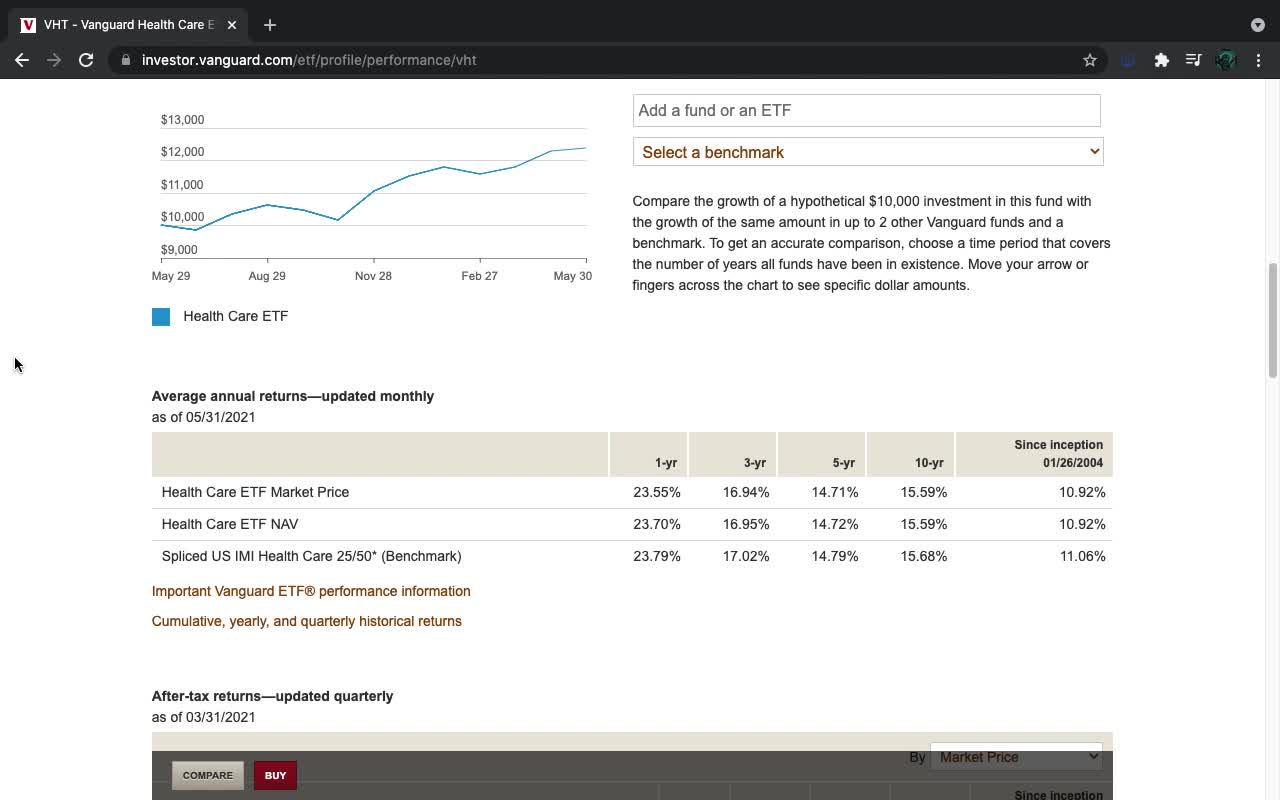The width and height of the screenshot is (1280, 800).
Task: Click the Nov 28 chart date label
Action: (373, 276)
